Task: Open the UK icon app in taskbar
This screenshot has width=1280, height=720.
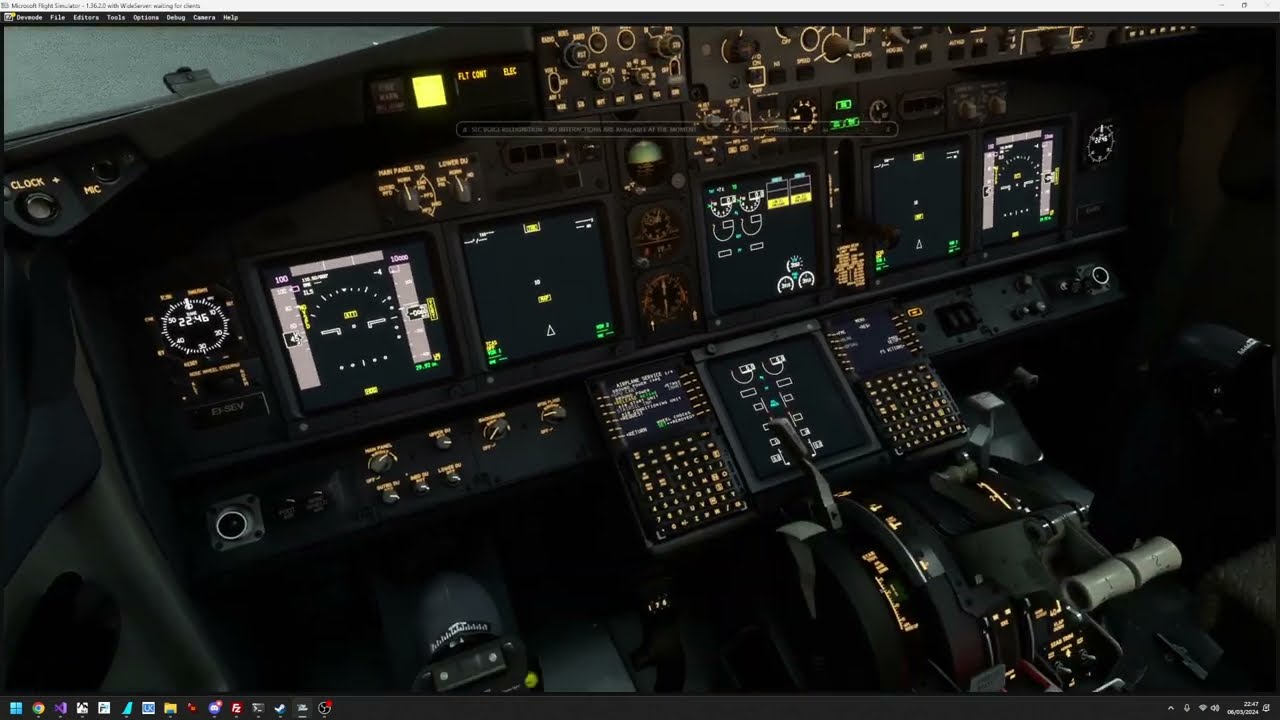Action: point(148,708)
